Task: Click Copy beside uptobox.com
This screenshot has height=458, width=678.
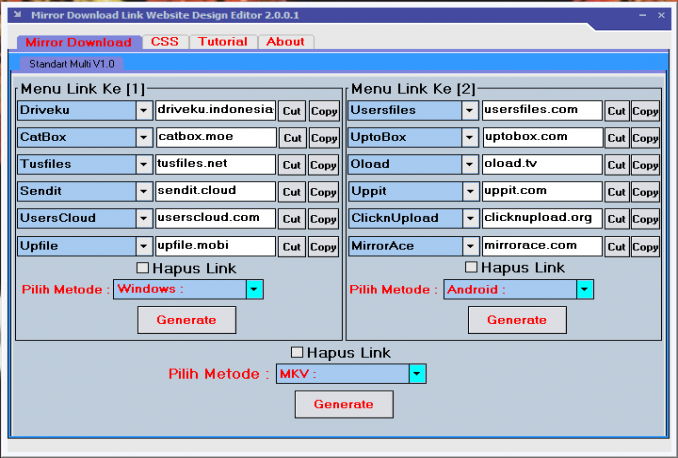Action: click(x=645, y=138)
